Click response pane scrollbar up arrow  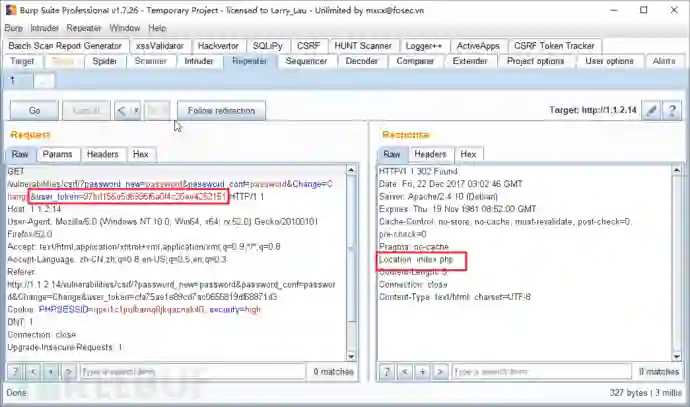tap(677, 170)
